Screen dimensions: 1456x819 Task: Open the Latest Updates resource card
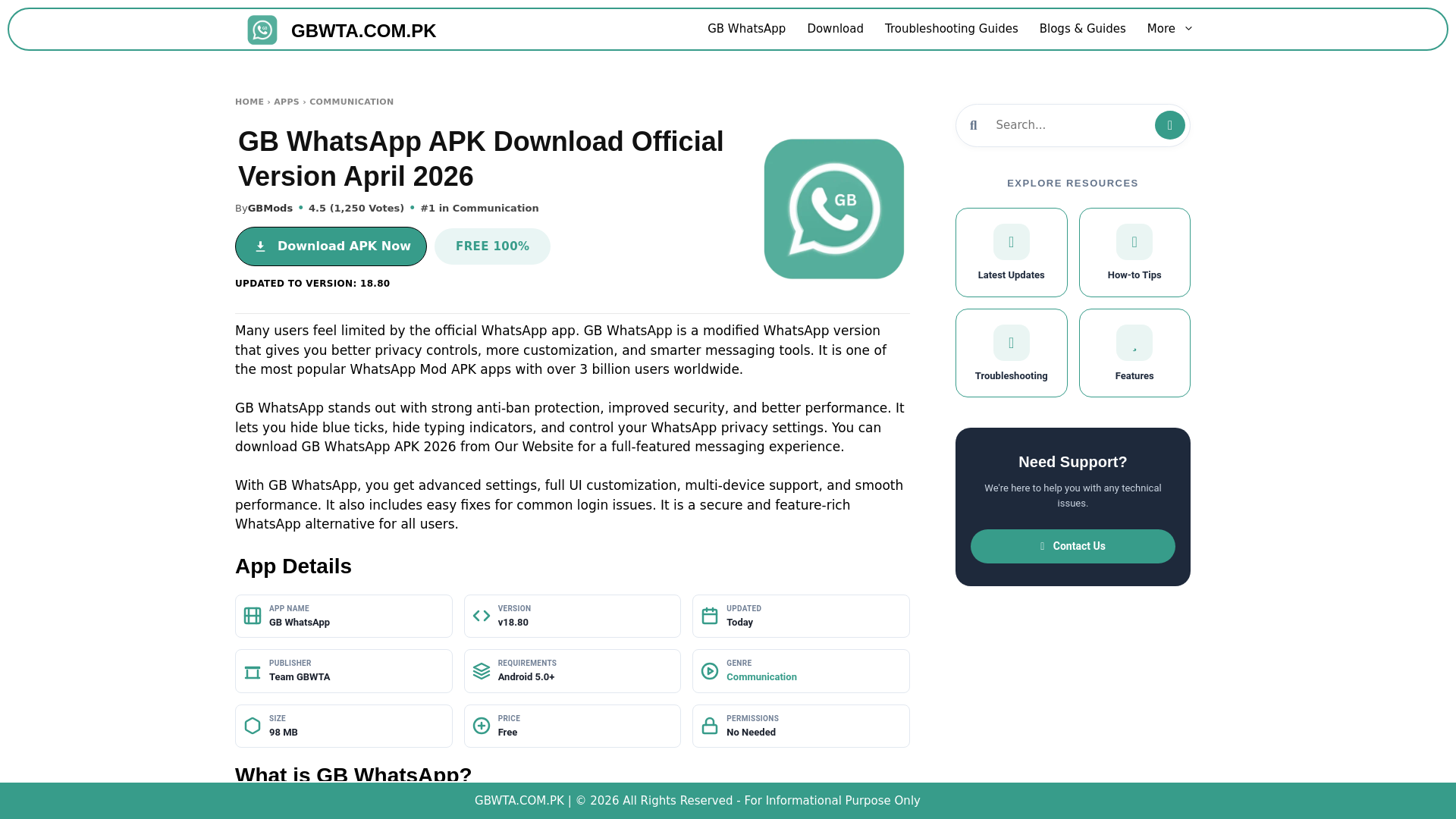[x=1011, y=253]
